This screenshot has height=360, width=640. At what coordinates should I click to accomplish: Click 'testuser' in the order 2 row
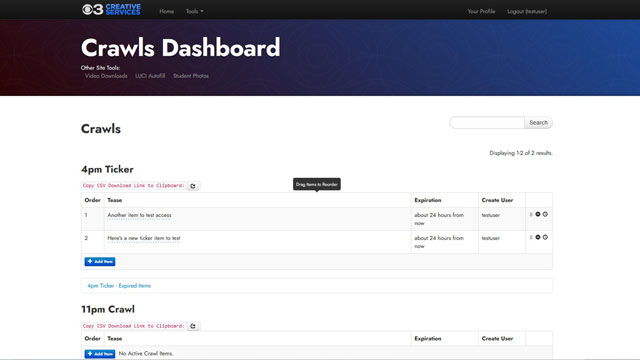pos(491,238)
